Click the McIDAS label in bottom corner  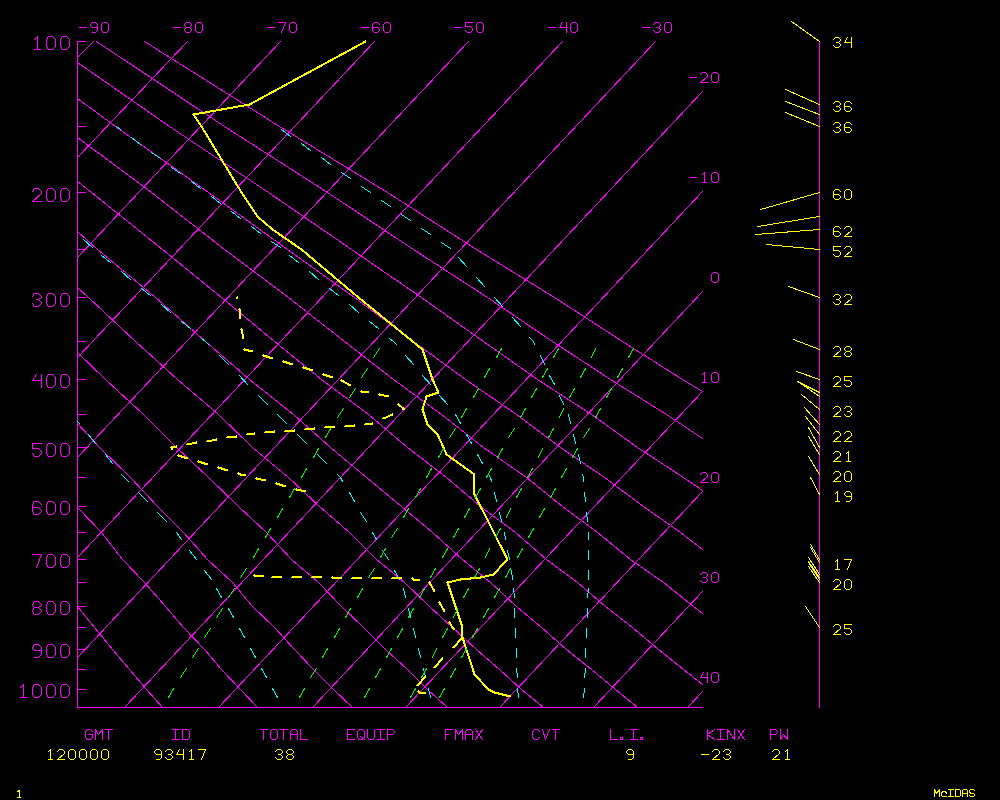[x=954, y=792]
